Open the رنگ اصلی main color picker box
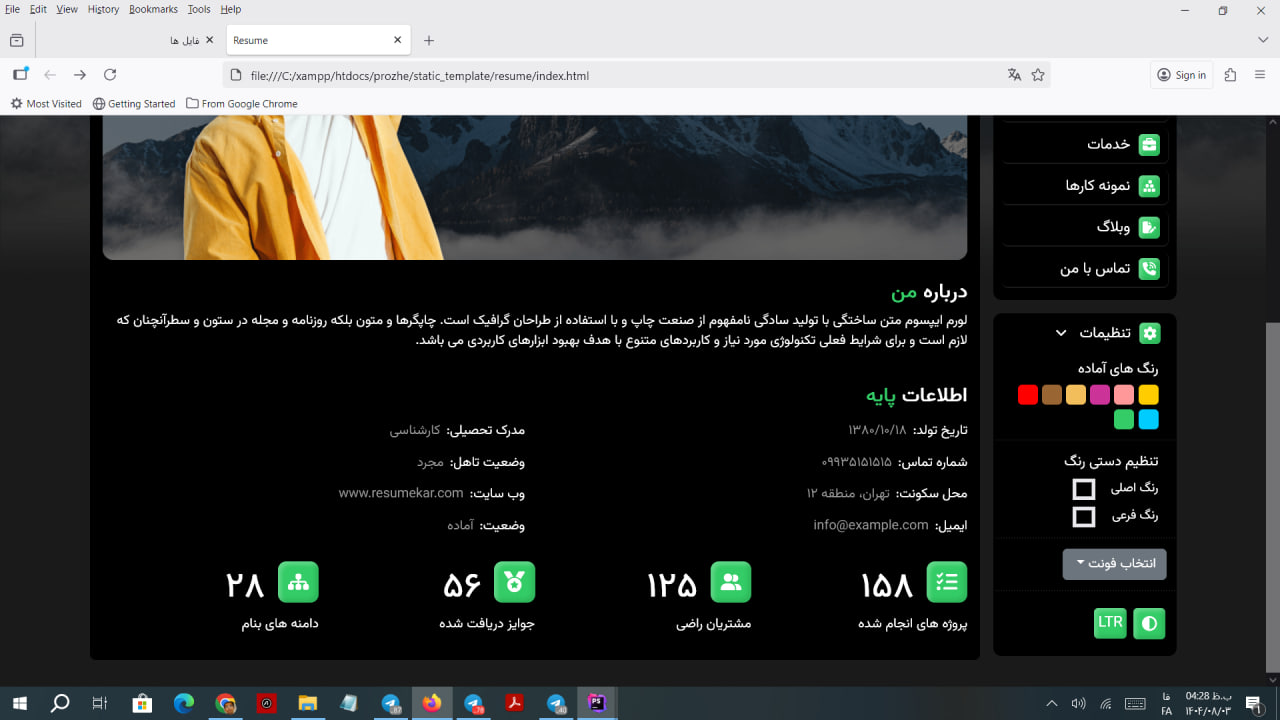 point(1083,489)
